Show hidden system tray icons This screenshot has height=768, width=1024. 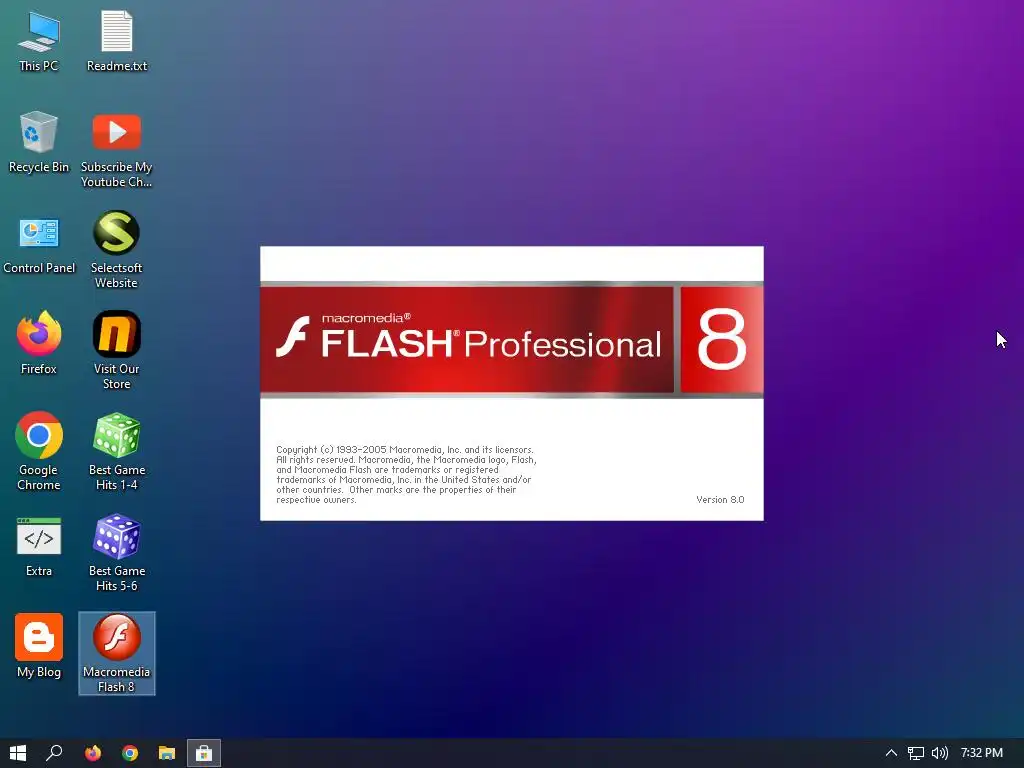[x=891, y=753]
